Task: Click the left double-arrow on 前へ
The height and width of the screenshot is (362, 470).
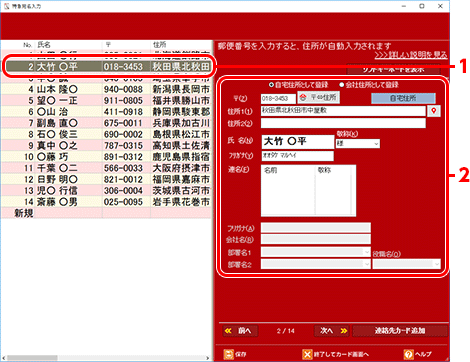Action: 228,331
